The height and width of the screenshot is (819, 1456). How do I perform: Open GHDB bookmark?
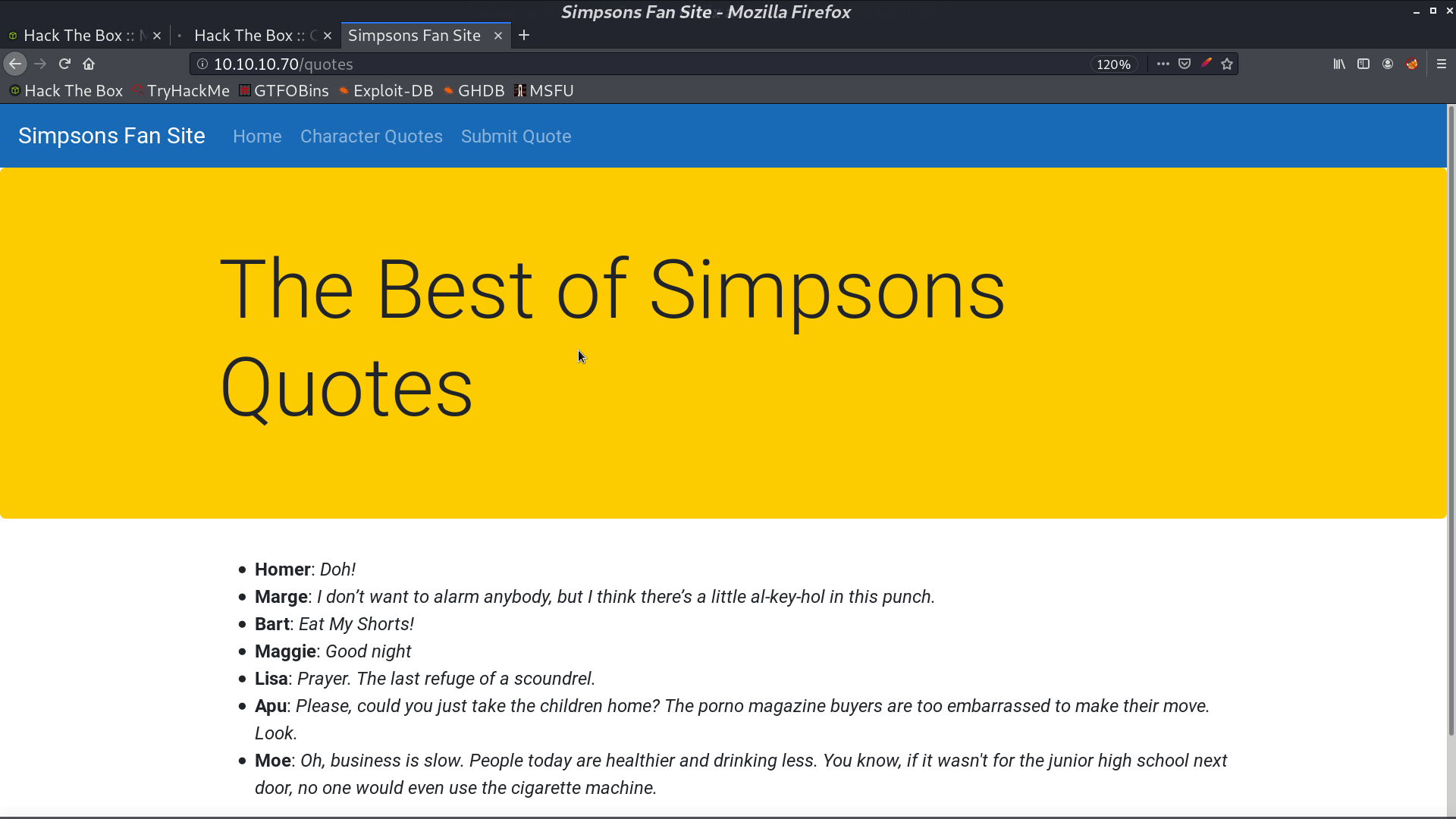pos(474,91)
